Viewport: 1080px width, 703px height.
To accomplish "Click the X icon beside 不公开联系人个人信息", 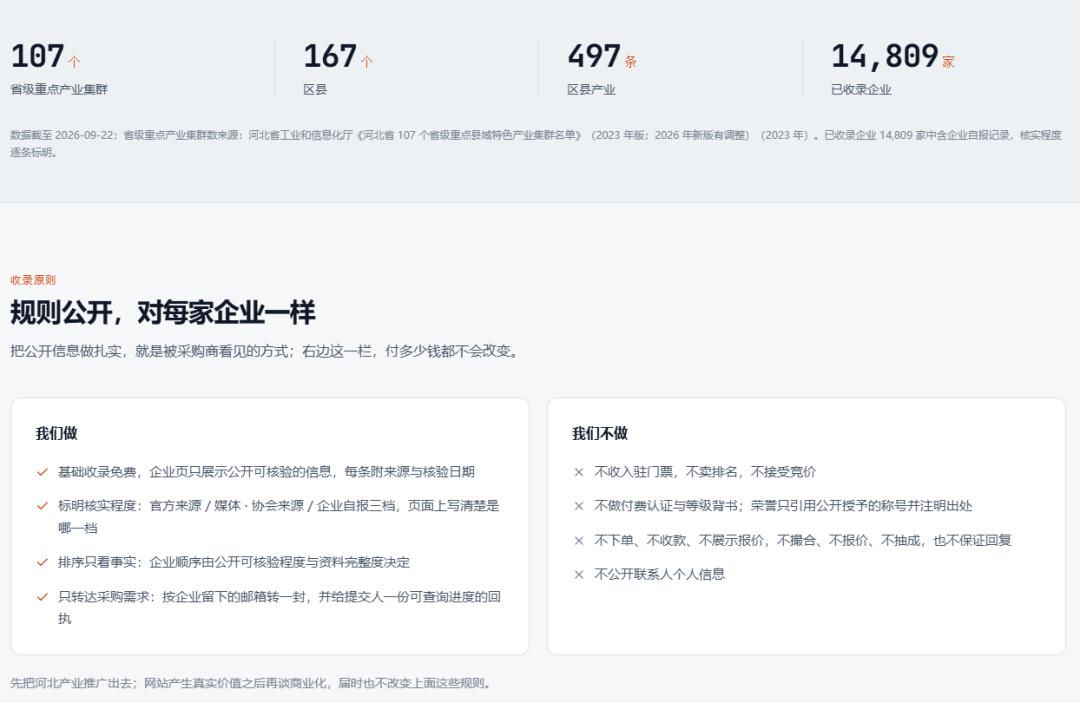I will pyautogui.click(x=579, y=574).
